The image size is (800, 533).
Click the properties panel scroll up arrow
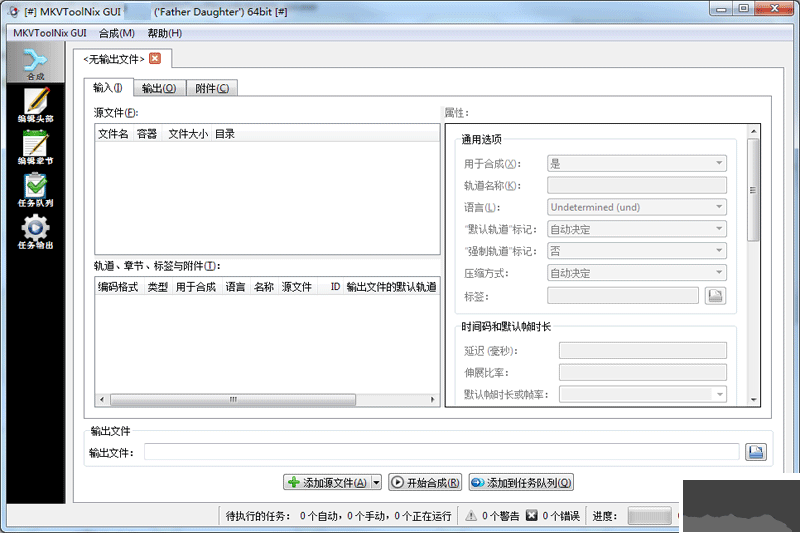(x=754, y=132)
